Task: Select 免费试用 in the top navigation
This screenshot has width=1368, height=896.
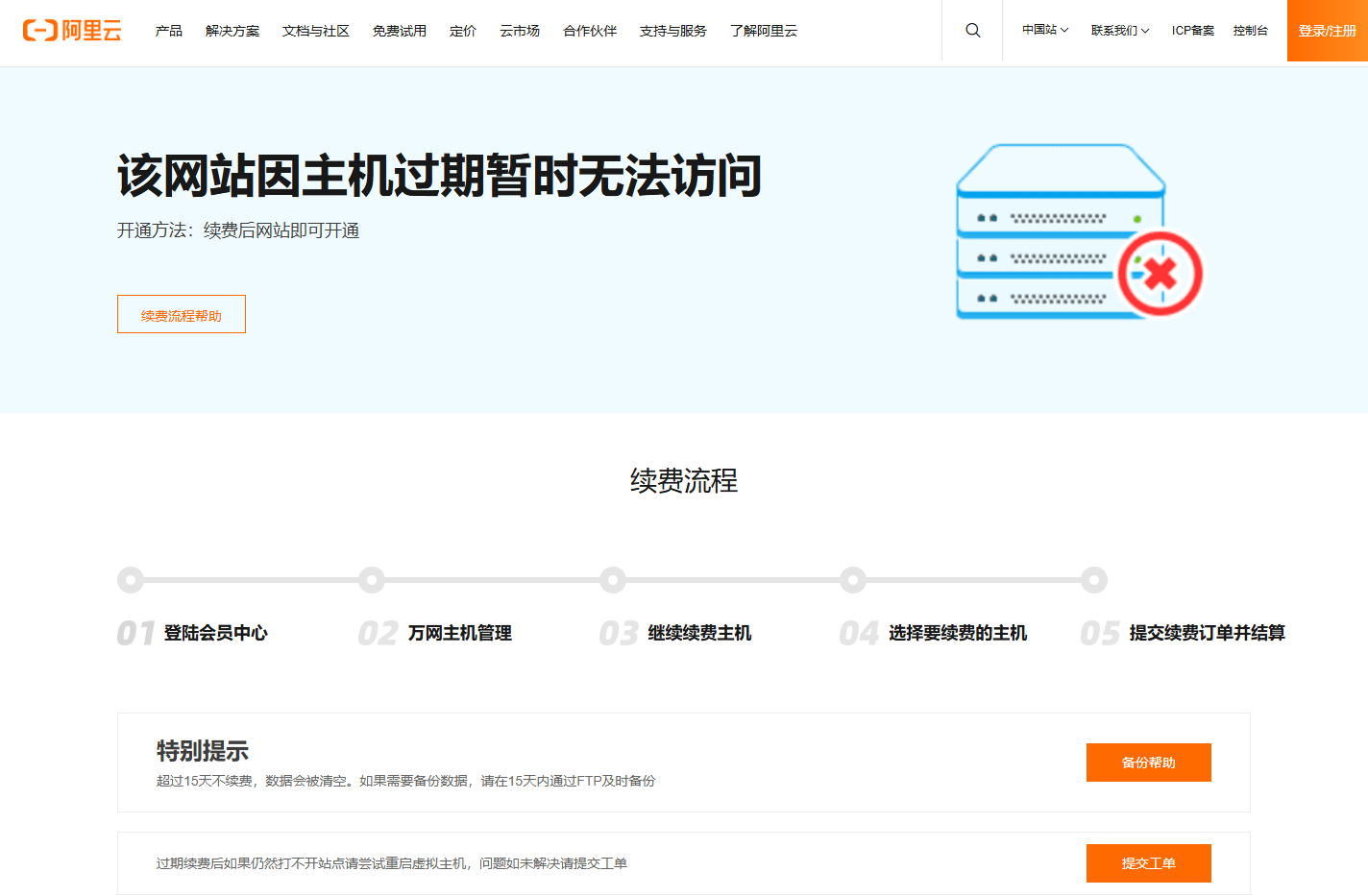Action: click(400, 31)
